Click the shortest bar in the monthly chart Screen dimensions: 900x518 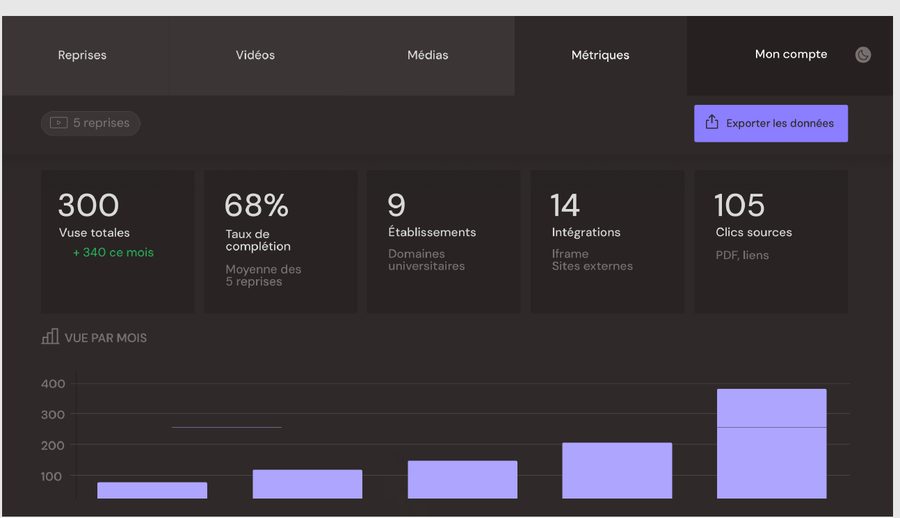(152, 490)
